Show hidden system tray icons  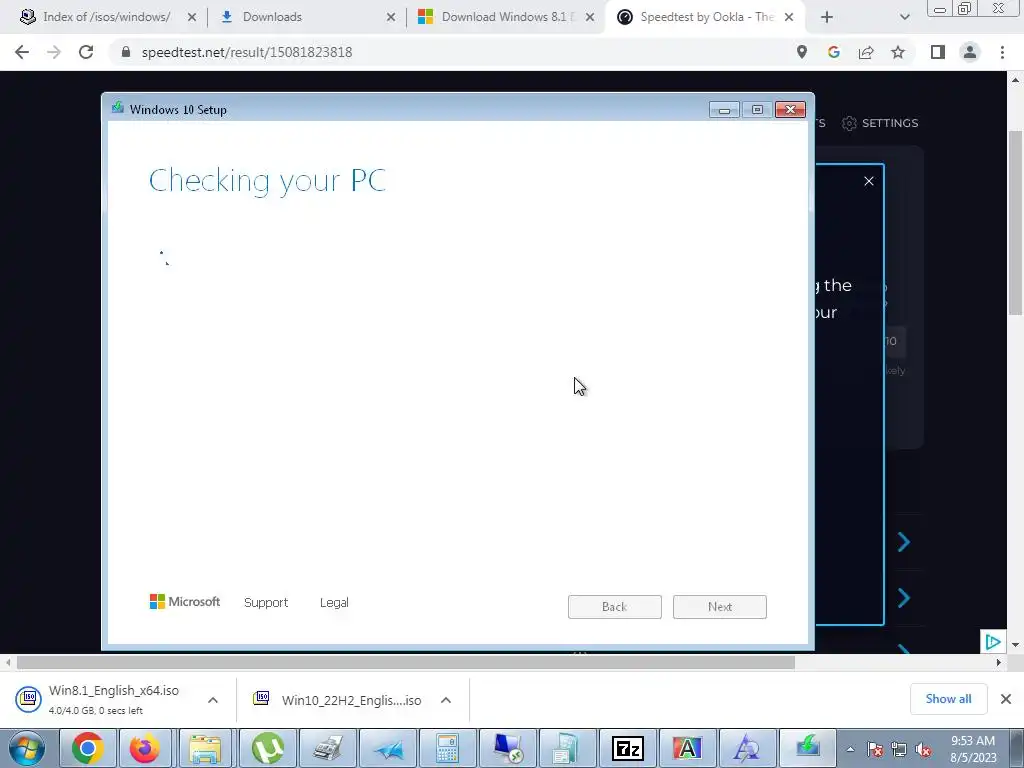click(x=850, y=749)
